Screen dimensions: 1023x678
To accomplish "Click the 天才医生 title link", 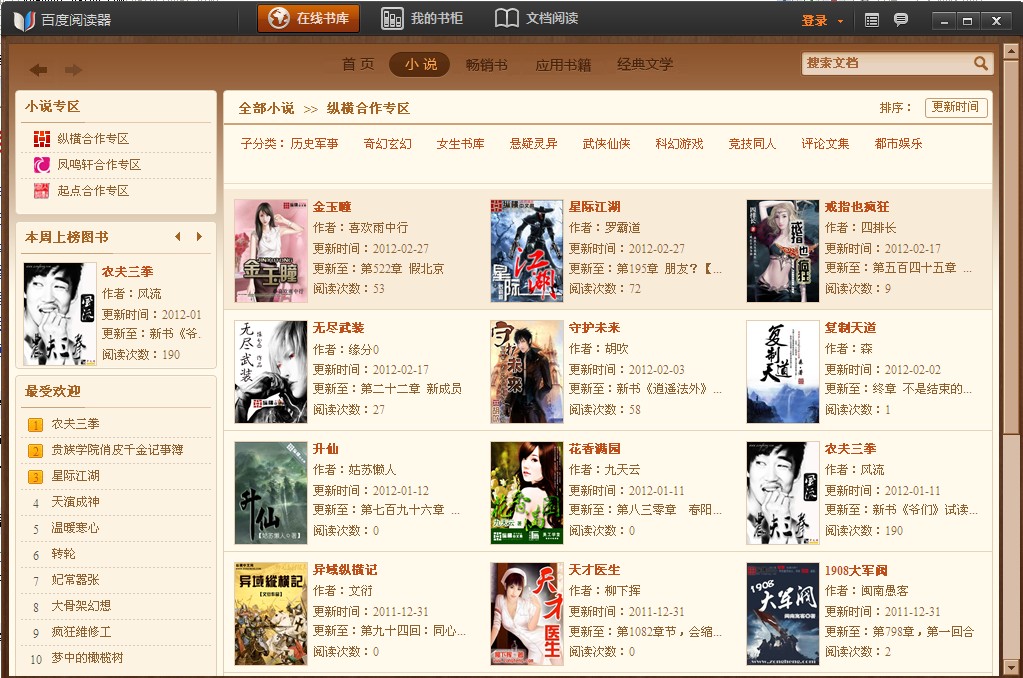I will (594, 570).
